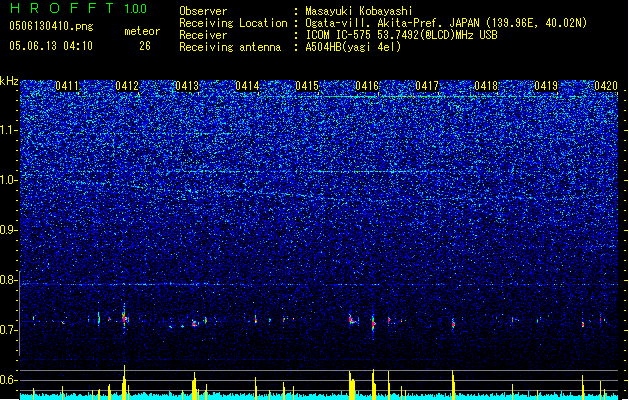The image size is (629, 400).
Task: Click the strong meteor echo just before 0416
Action: click(x=352, y=320)
